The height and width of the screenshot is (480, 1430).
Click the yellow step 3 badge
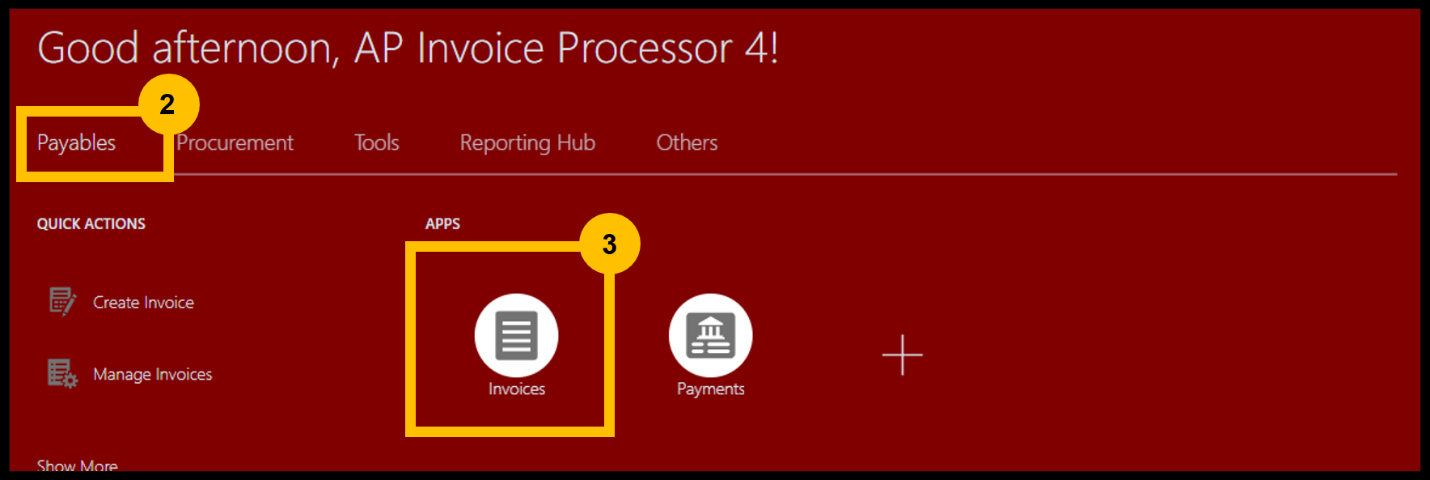pyautogui.click(x=610, y=244)
